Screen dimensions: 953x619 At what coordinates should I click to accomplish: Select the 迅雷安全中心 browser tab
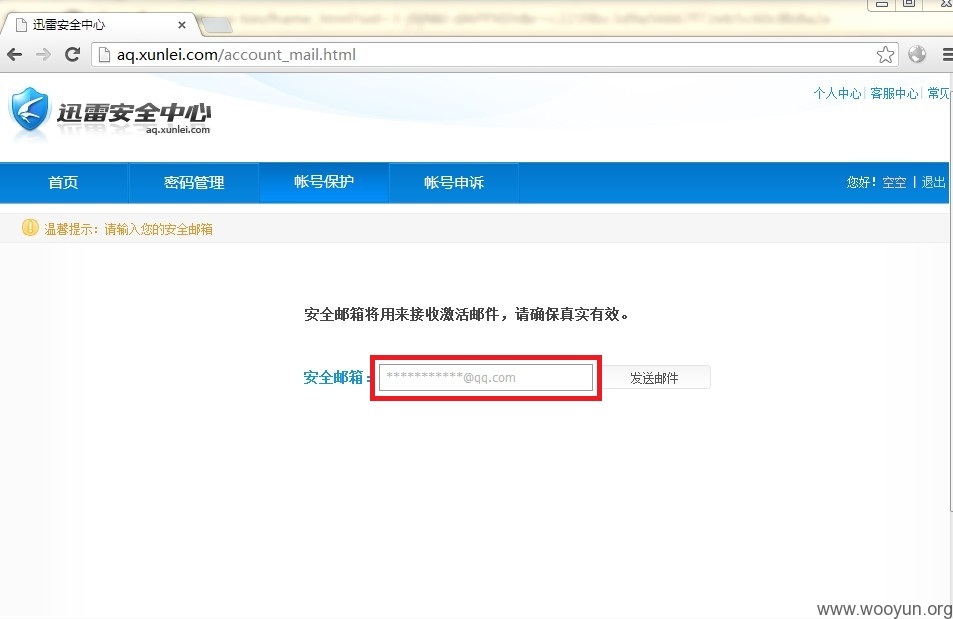point(101,25)
